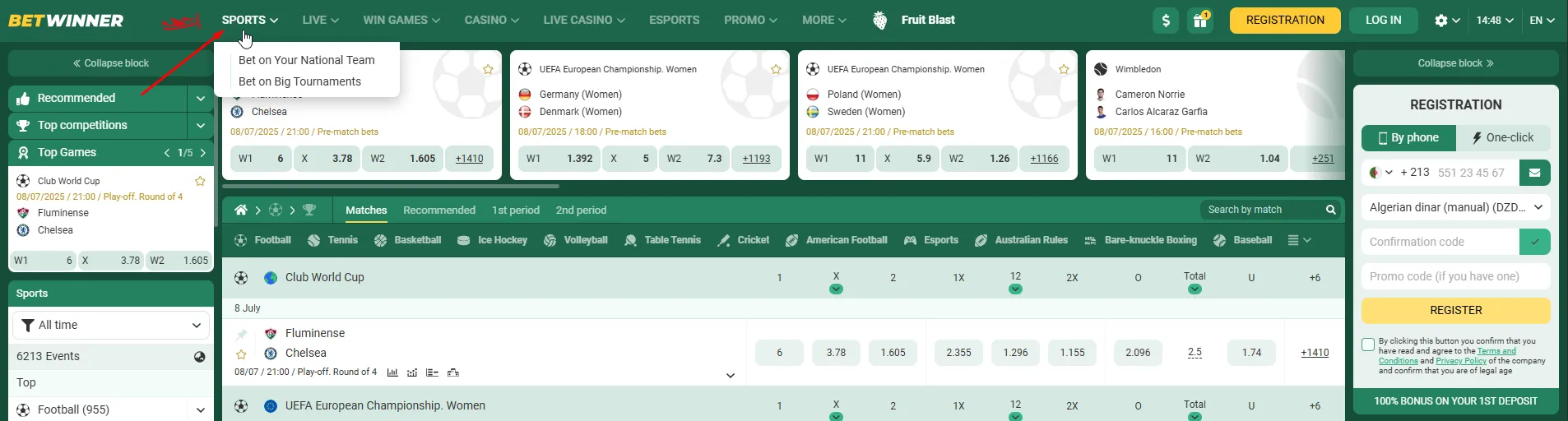Click the Confirmation code field

pyautogui.click(x=1440, y=242)
